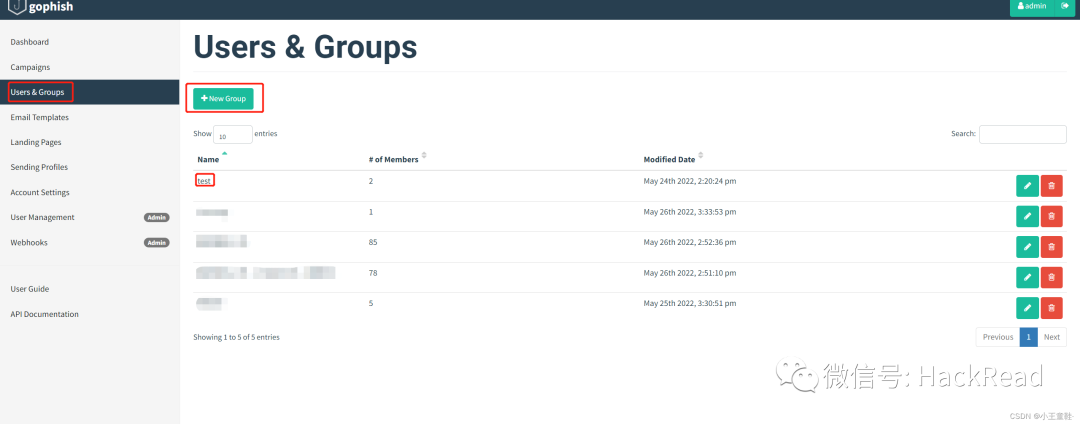
Task: Go to Next page of results
Action: (1051, 337)
